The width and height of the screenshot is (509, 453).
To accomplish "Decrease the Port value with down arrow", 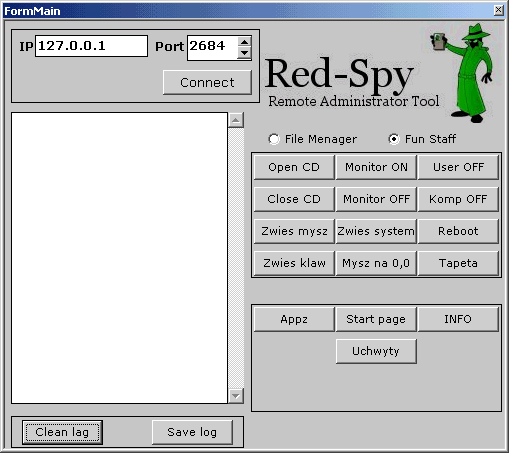I will [244, 53].
